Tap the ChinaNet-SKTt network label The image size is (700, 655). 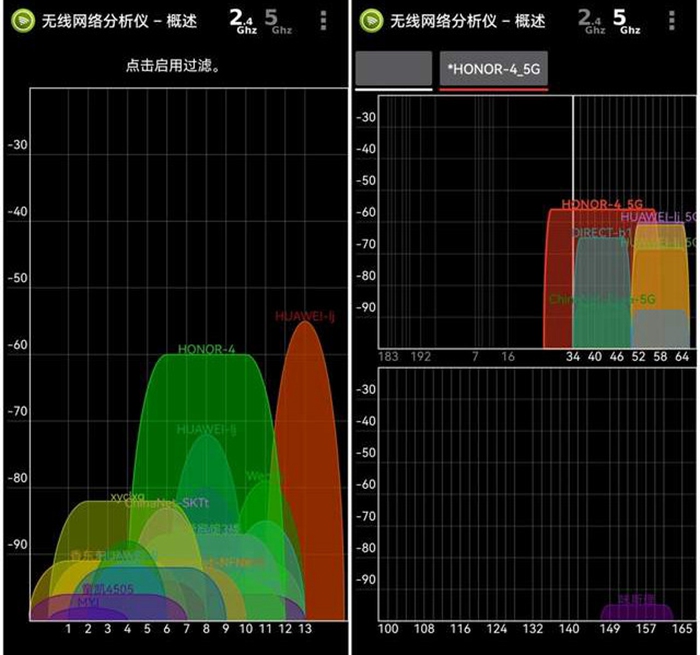[x=167, y=503]
